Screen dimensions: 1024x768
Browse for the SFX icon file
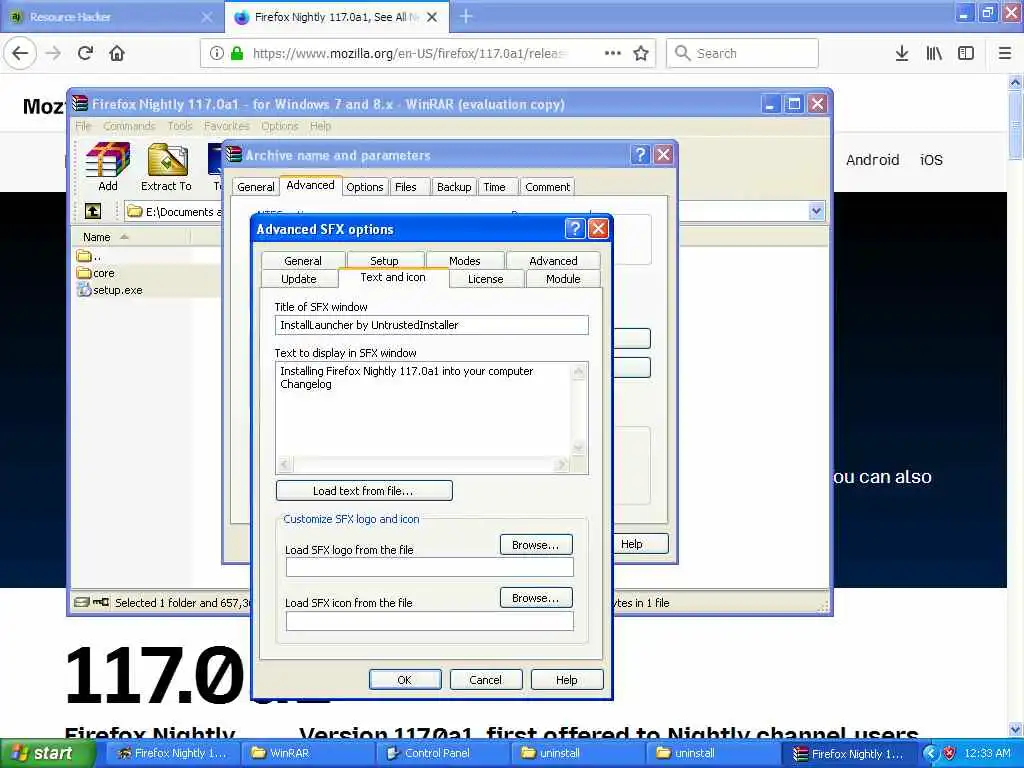coord(536,598)
